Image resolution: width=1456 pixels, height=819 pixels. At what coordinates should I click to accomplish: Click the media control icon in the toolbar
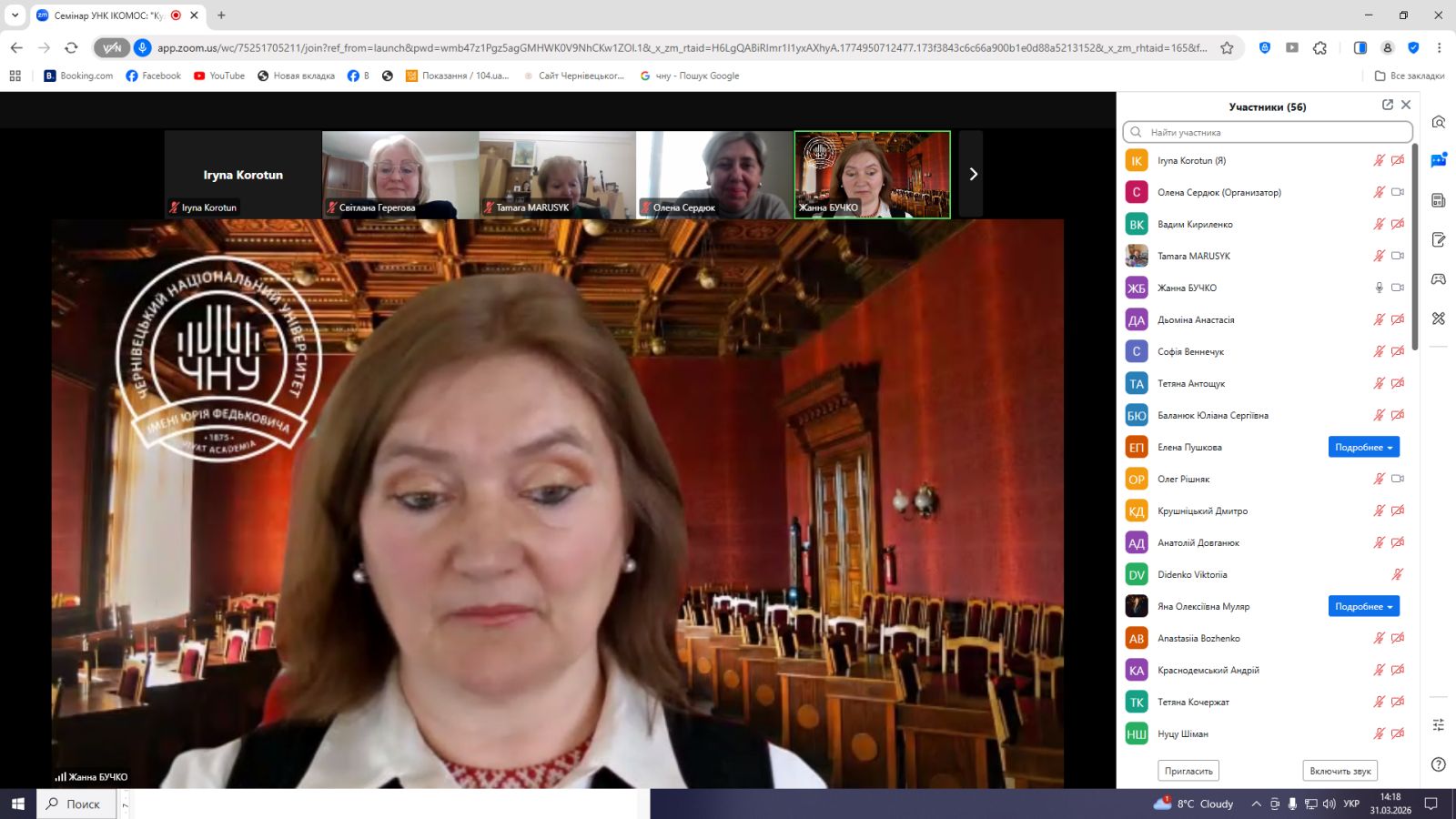(x=1292, y=47)
